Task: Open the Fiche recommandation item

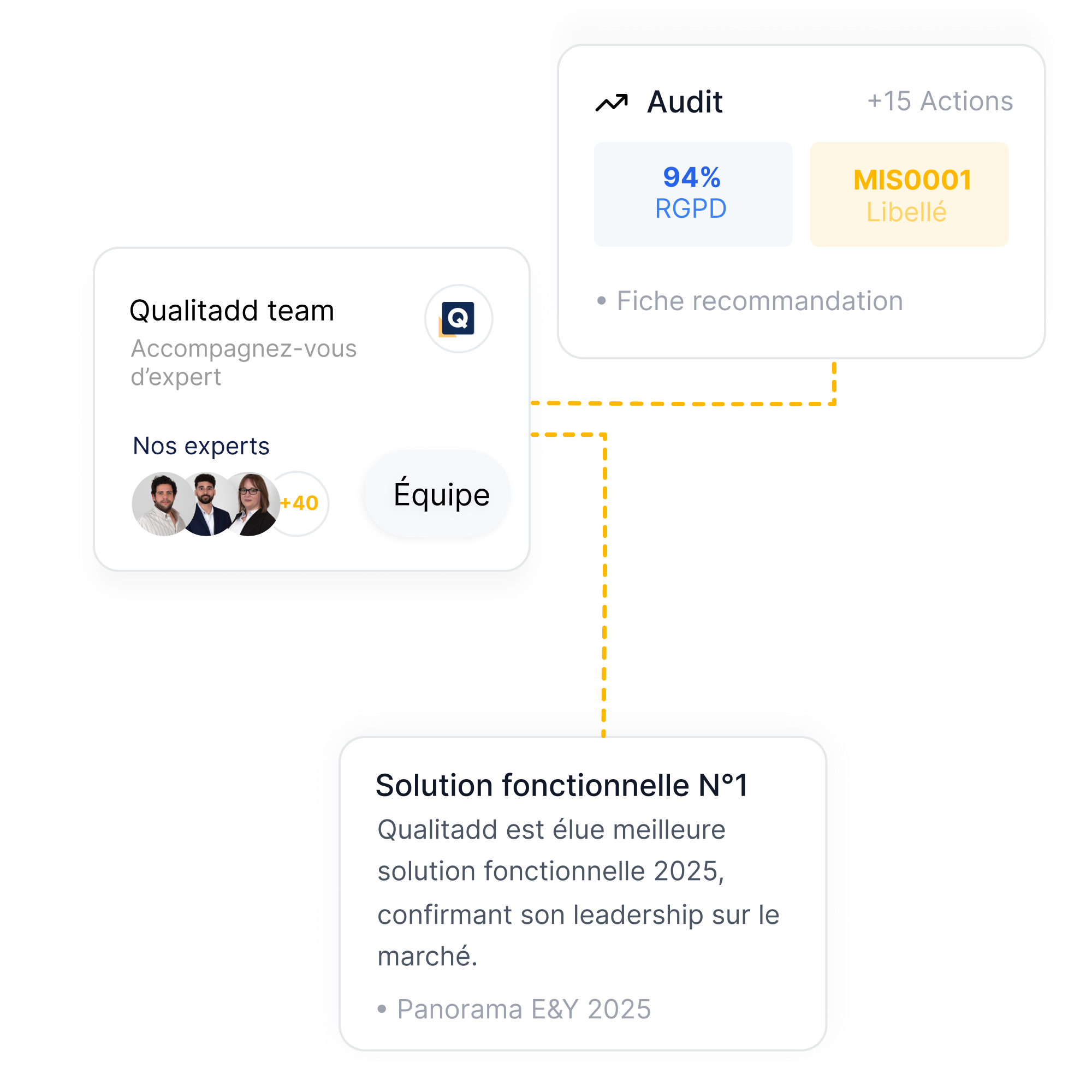Action: (x=759, y=301)
